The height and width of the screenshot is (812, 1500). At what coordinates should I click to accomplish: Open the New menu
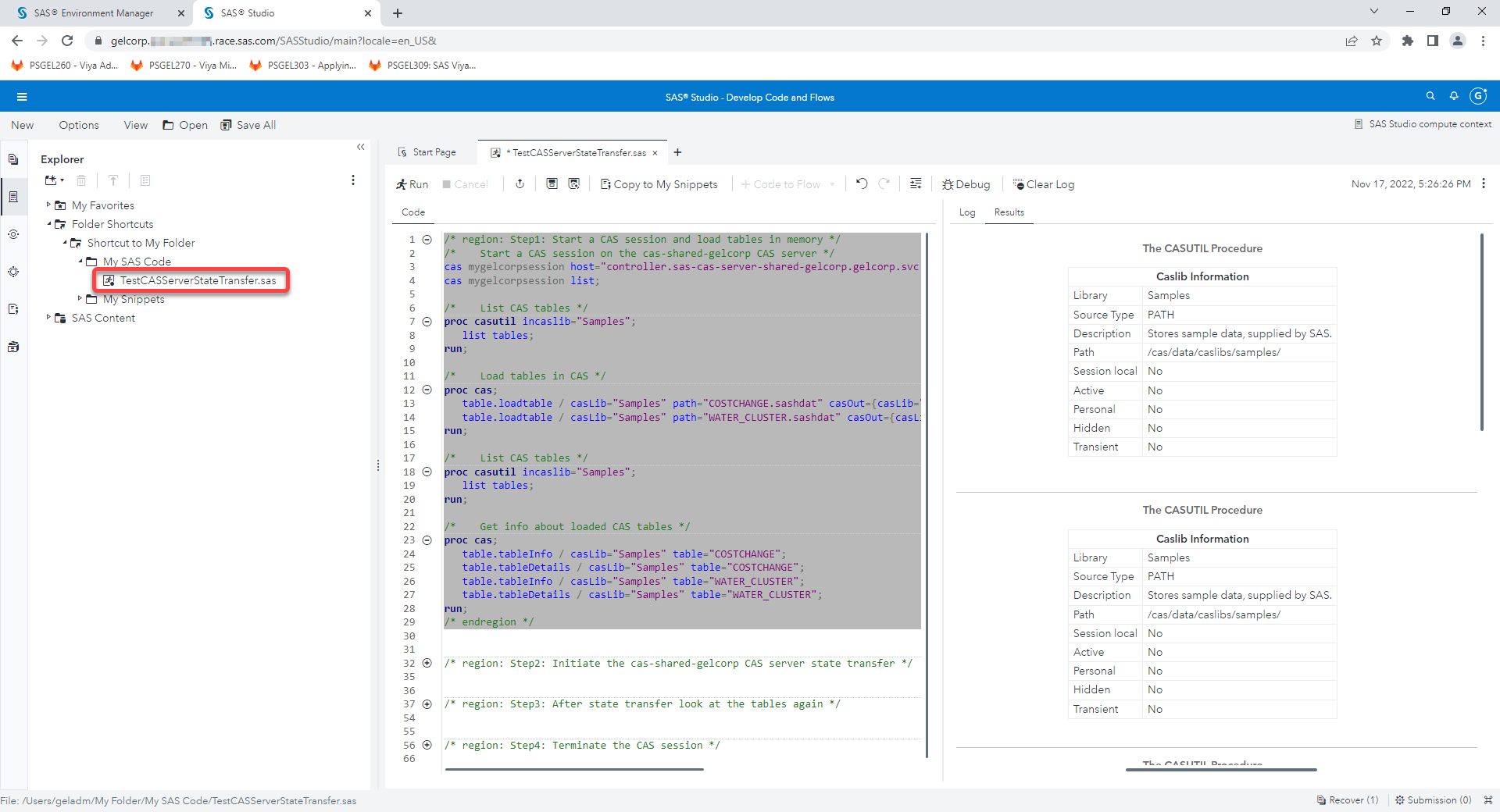point(23,125)
